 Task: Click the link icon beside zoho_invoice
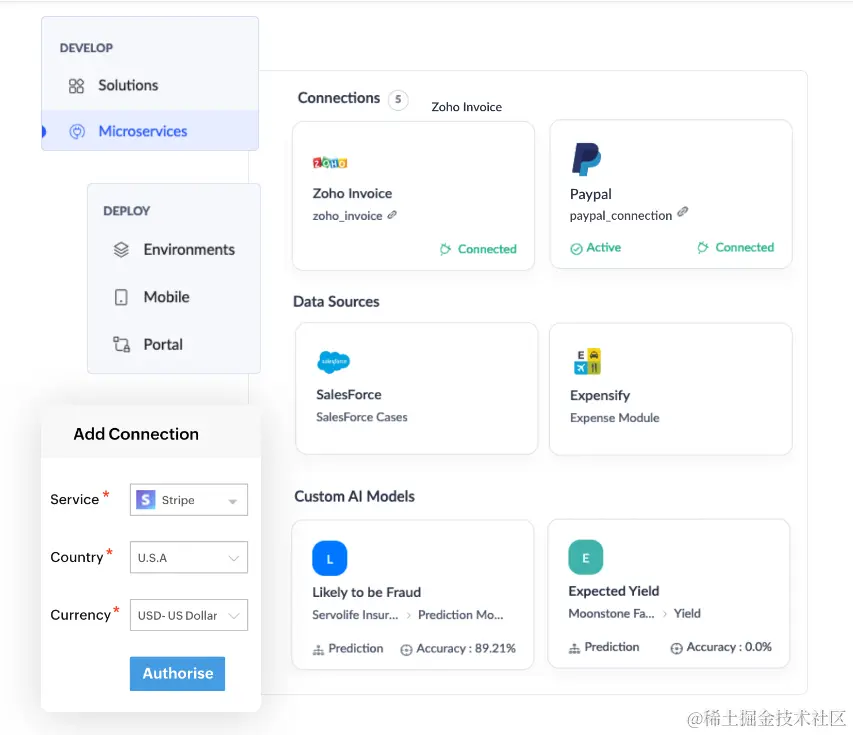392,215
